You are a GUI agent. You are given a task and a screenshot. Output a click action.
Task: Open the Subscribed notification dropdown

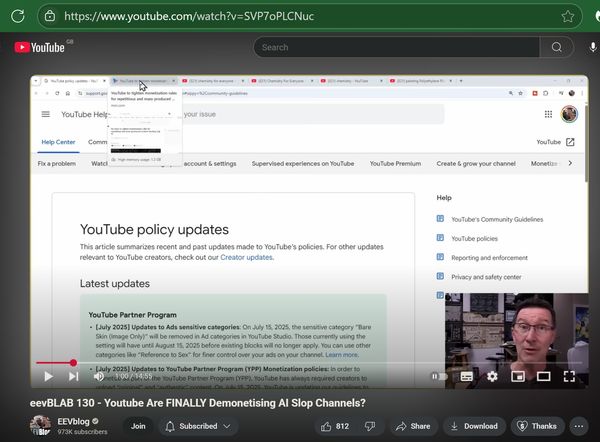point(198,426)
